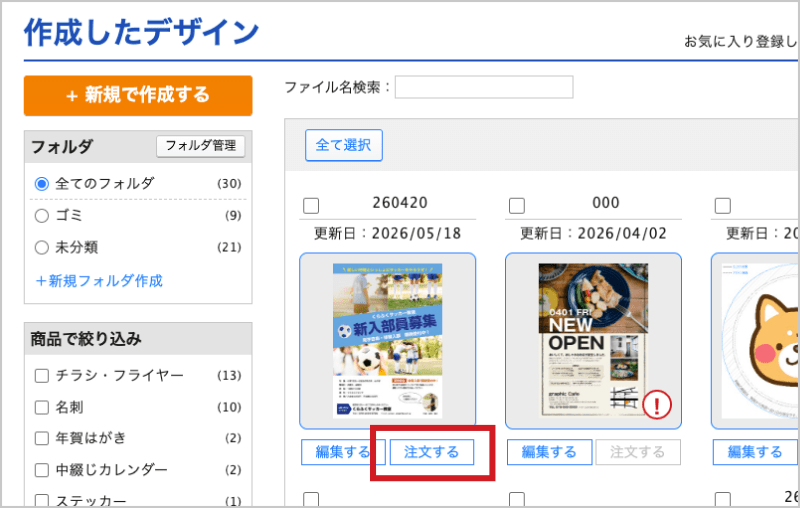Open the shiba dog design thumbnail
Image resolution: width=800 pixels, height=508 pixels.
756,341
